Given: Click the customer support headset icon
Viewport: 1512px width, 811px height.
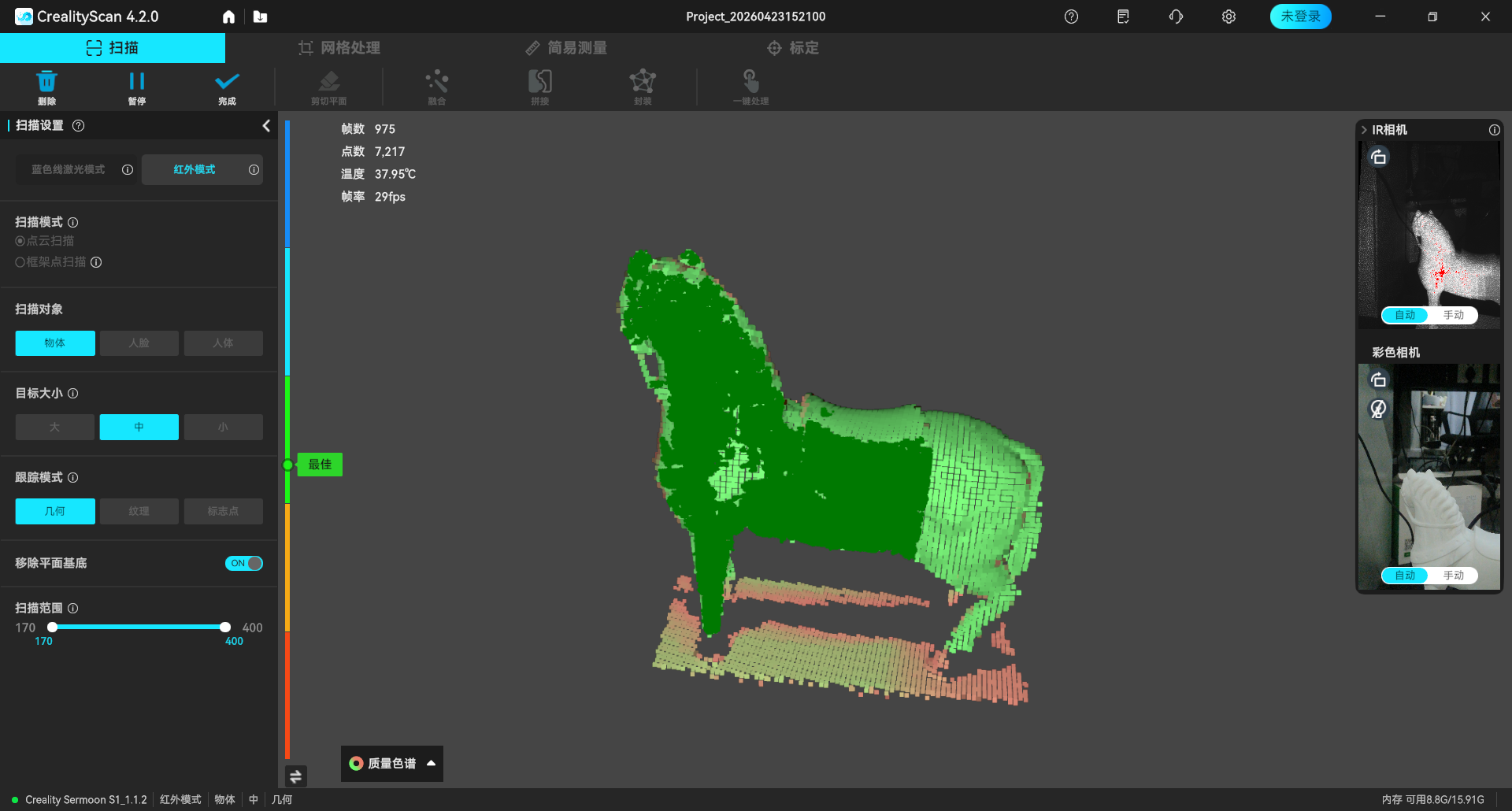Looking at the screenshot, I should coord(1176,17).
